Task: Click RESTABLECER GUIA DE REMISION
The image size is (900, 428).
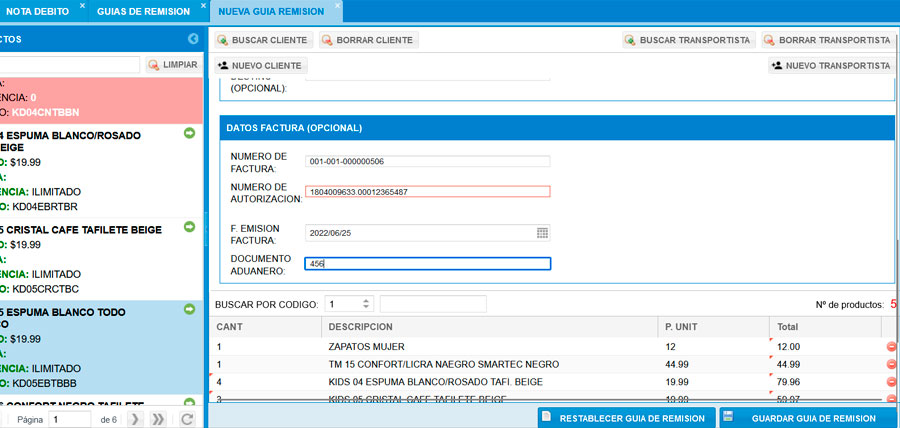Action: 623,418
